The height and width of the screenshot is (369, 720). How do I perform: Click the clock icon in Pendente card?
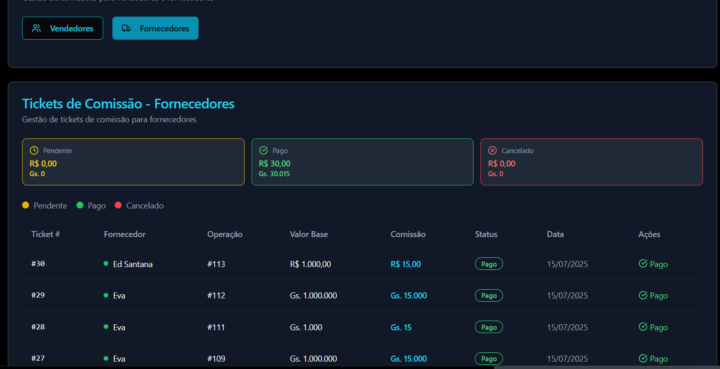coord(34,150)
